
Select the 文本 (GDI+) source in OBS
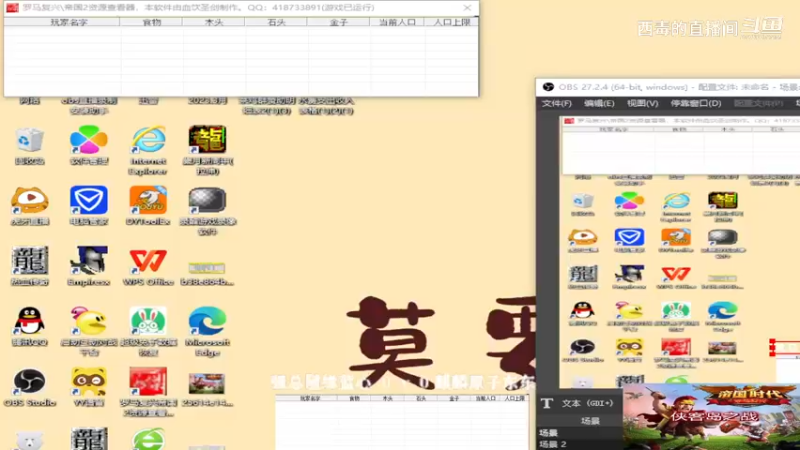(x=587, y=403)
